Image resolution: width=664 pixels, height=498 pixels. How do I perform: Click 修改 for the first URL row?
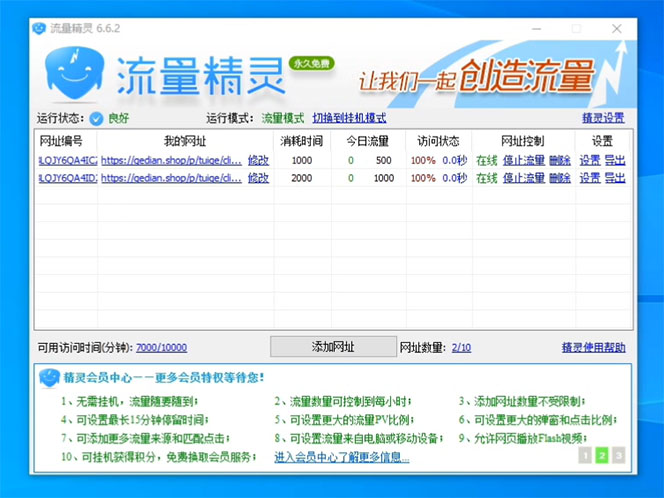click(x=258, y=160)
